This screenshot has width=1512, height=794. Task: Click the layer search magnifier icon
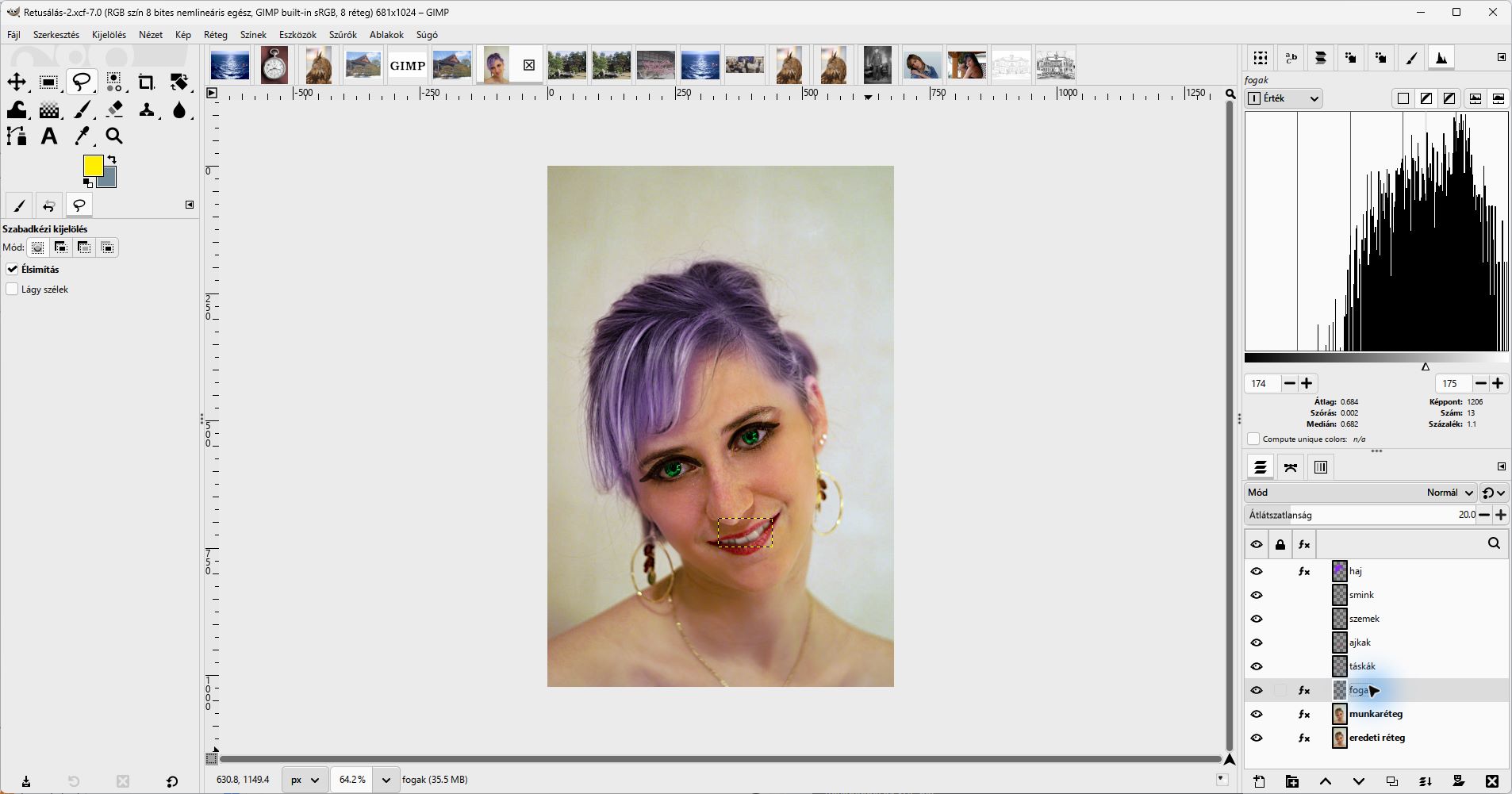coord(1494,543)
